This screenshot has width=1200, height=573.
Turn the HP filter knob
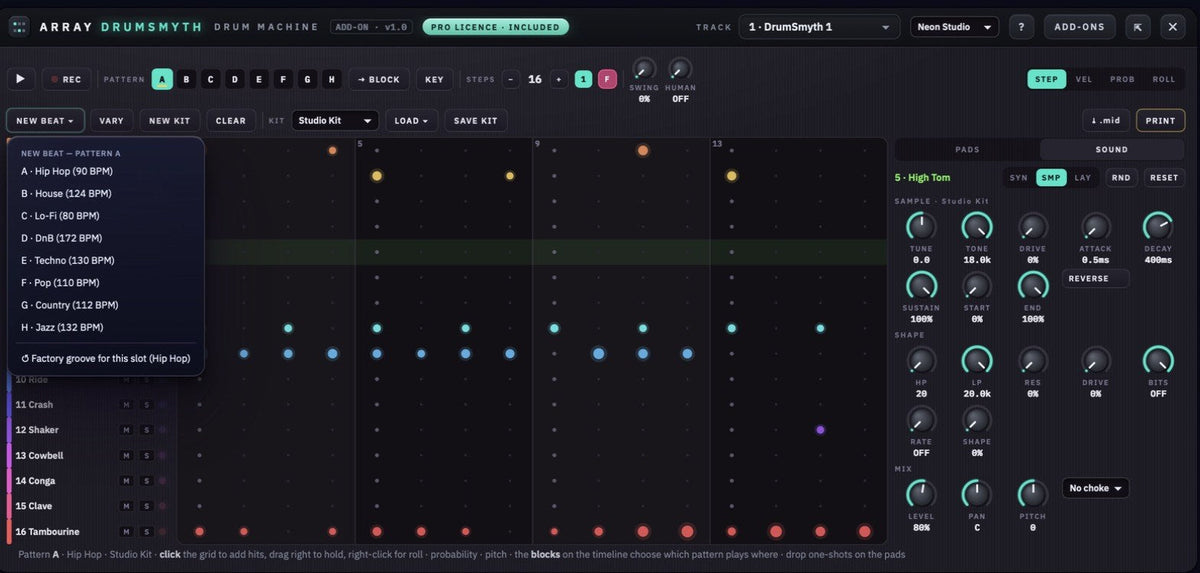921,361
